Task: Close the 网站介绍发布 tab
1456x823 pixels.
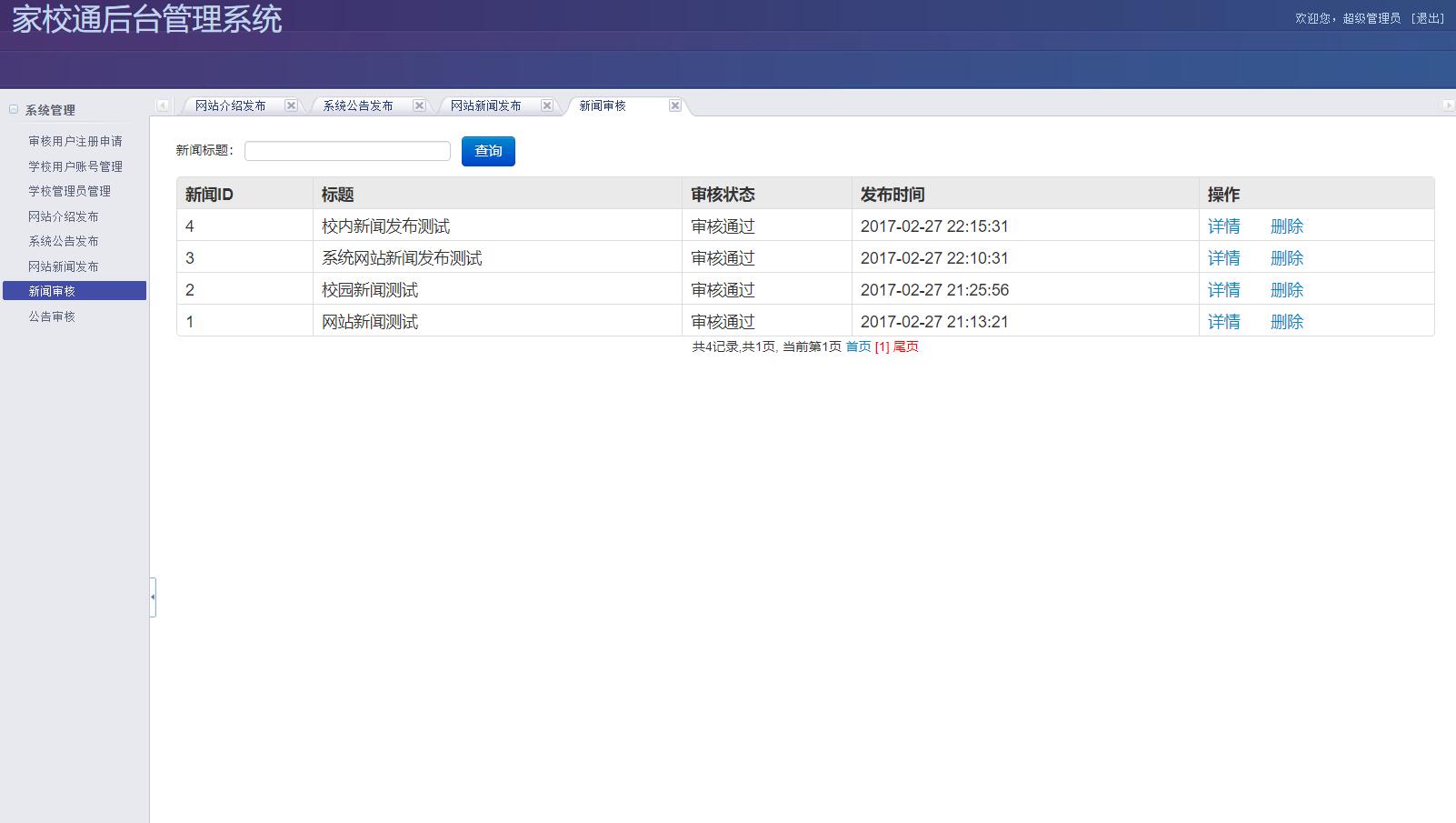Action: [x=291, y=105]
